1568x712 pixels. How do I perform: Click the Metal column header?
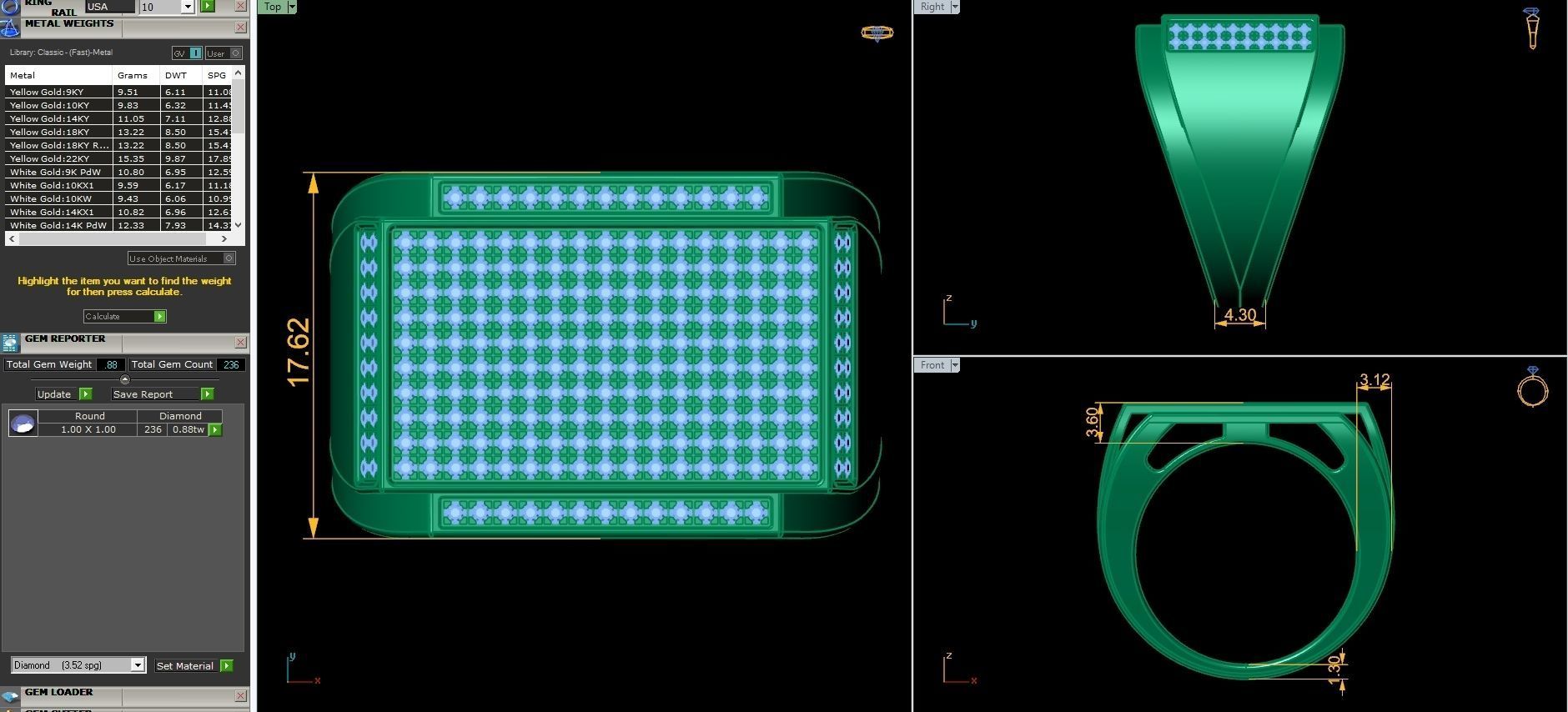coord(58,75)
